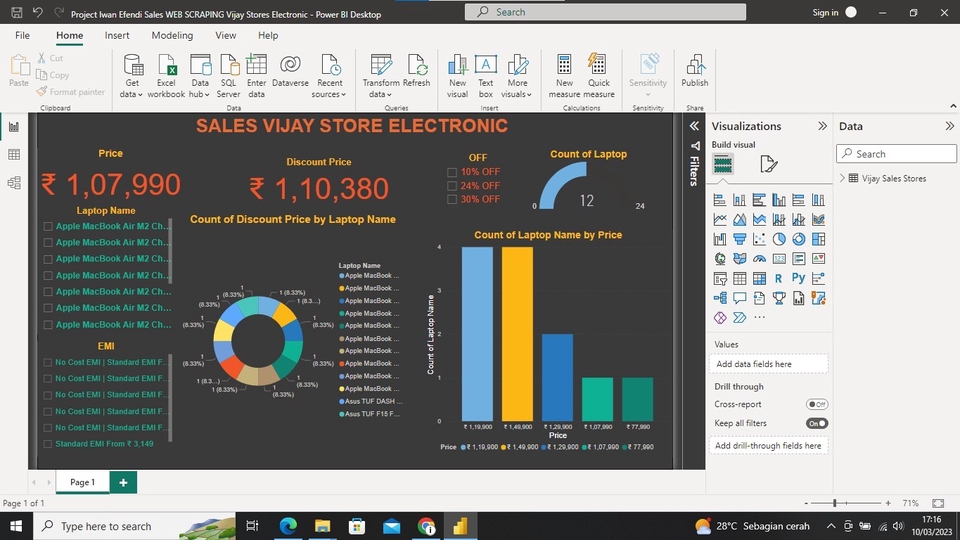Select the Map globe visual
The width and height of the screenshot is (960, 540).
point(720,259)
